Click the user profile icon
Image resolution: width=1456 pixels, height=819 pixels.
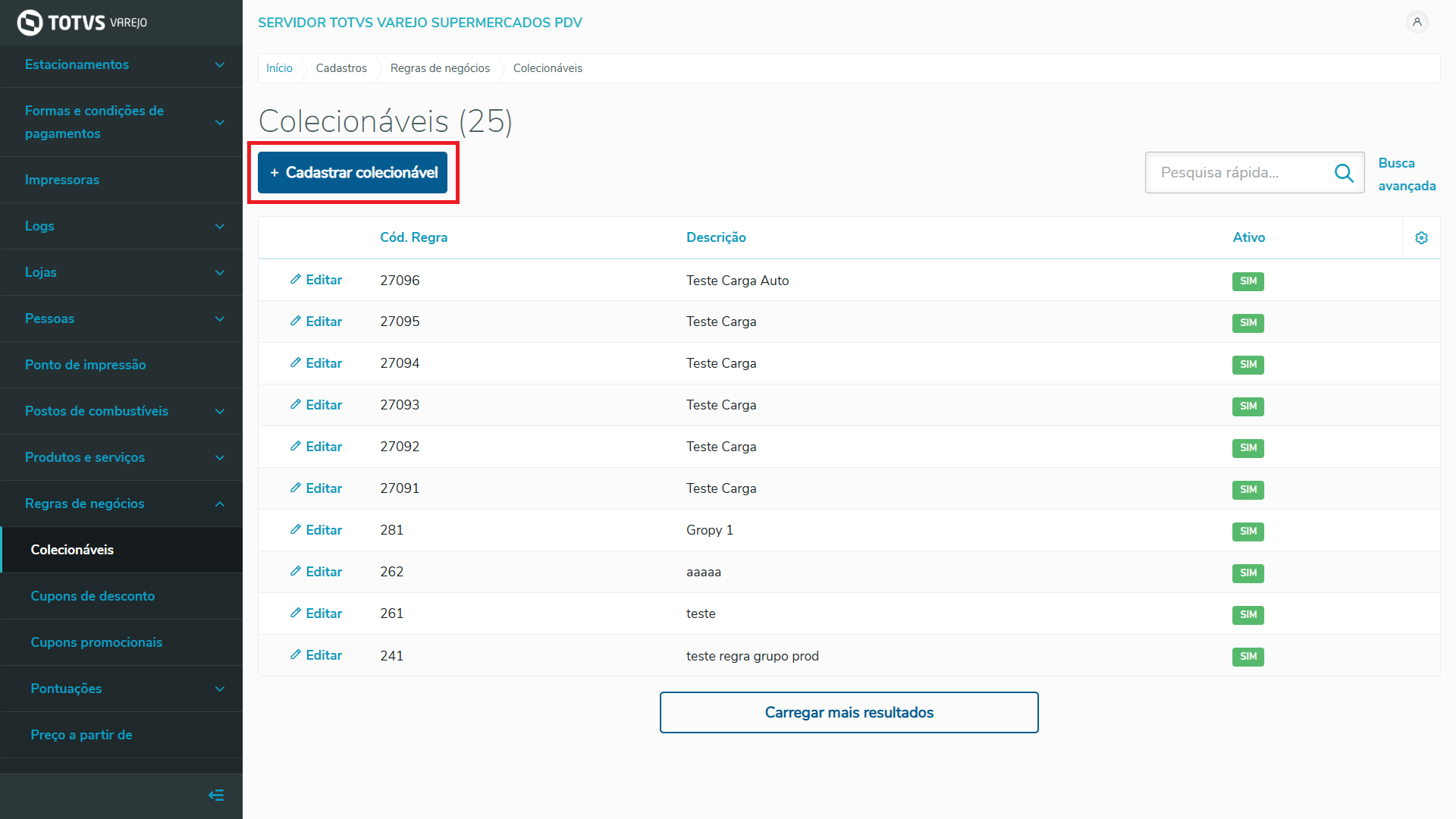pyautogui.click(x=1417, y=22)
